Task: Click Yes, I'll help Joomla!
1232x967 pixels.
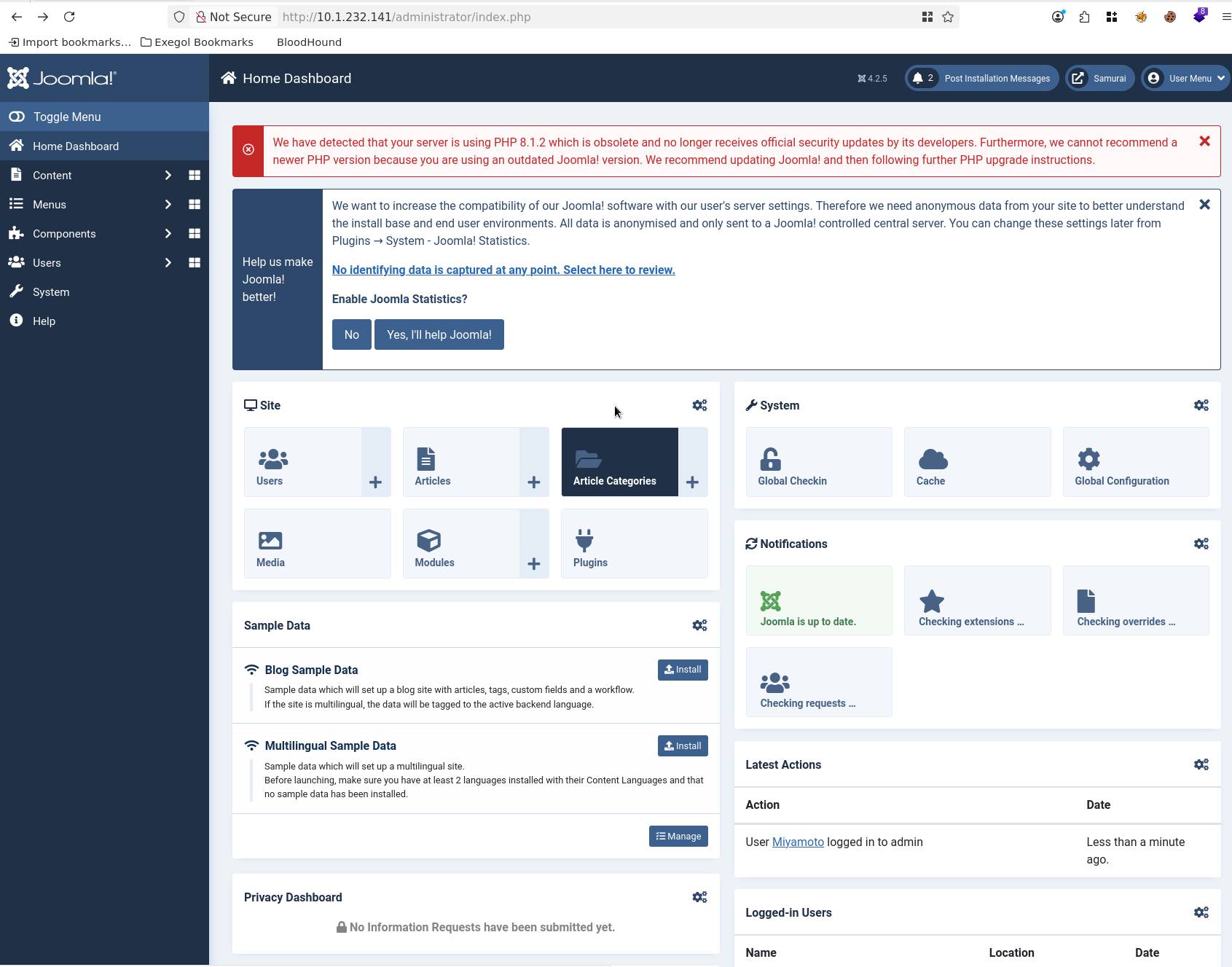Action: (439, 334)
